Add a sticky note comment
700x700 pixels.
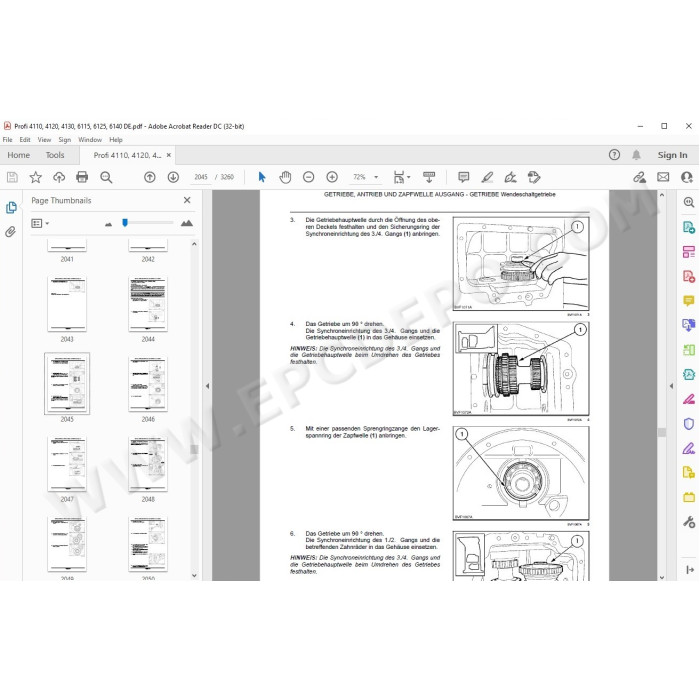point(464,177)
